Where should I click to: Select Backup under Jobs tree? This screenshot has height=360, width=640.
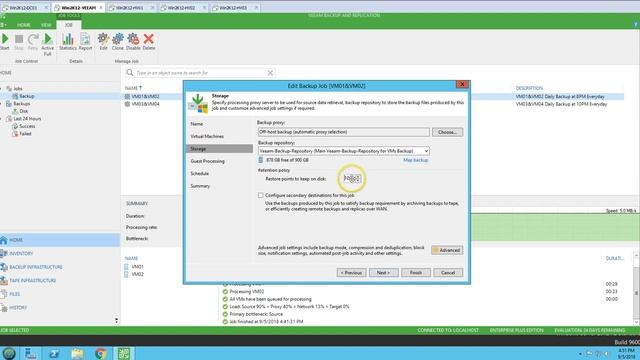point(27,96)
